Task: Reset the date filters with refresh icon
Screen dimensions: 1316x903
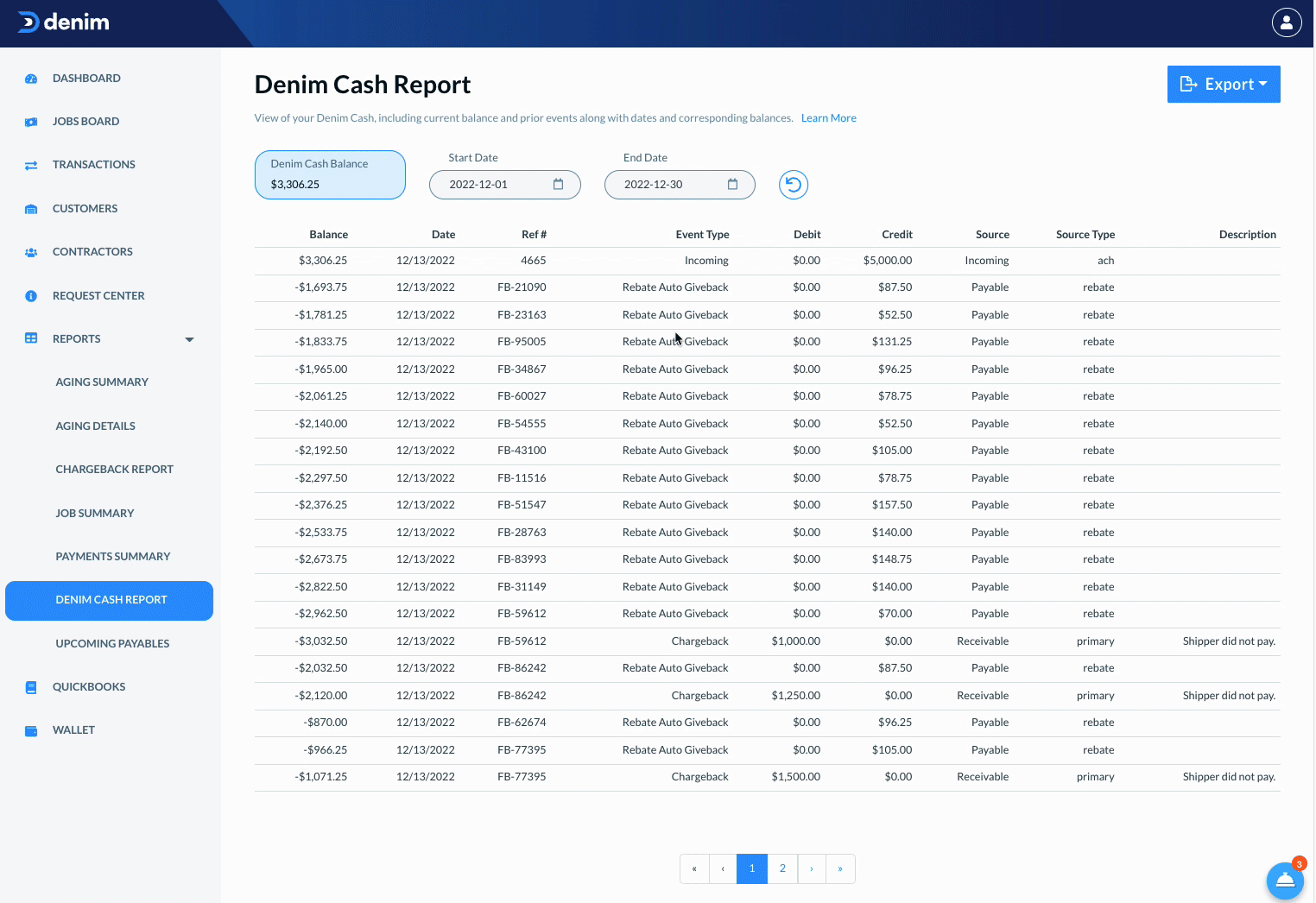Action: (x=794, y=185)
